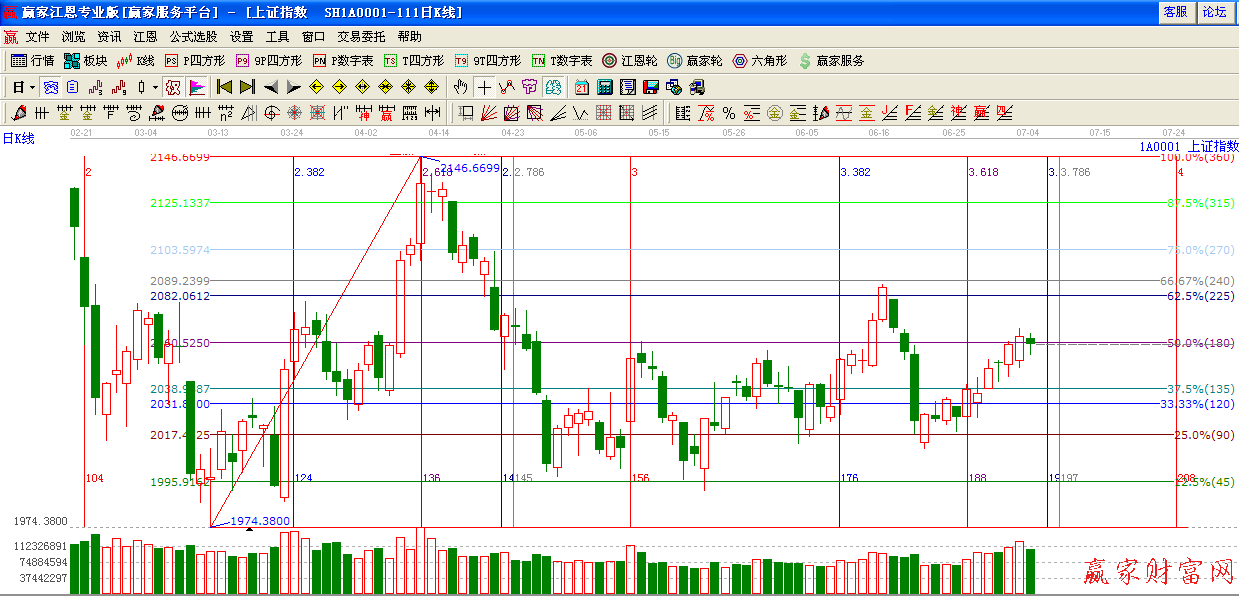Toggle the highlighted blue knot icon button
Viewport: 1239px width, 596px height.
point(50,87)
